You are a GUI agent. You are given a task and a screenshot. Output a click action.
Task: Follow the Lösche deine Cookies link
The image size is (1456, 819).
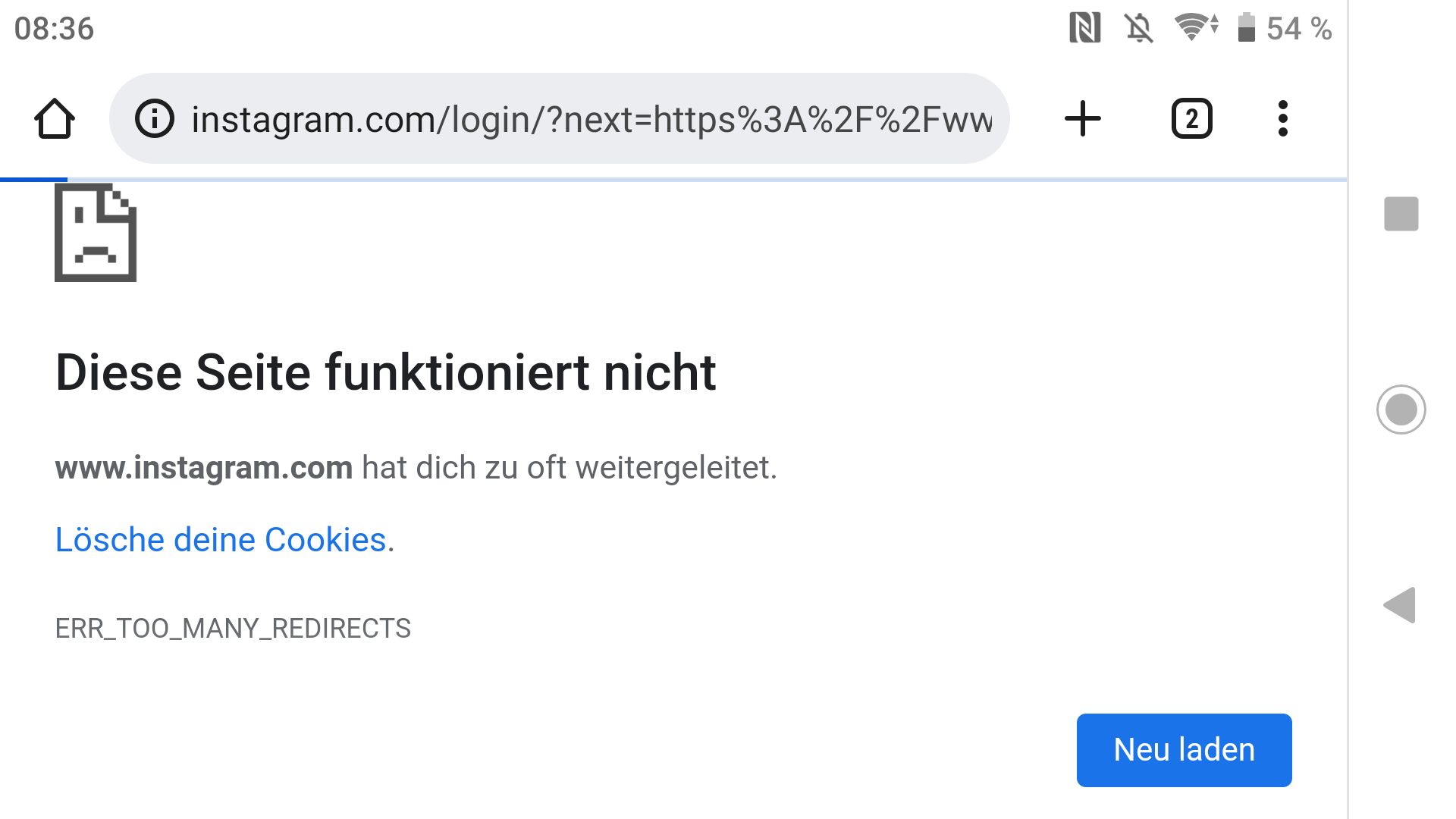(221, 540)
